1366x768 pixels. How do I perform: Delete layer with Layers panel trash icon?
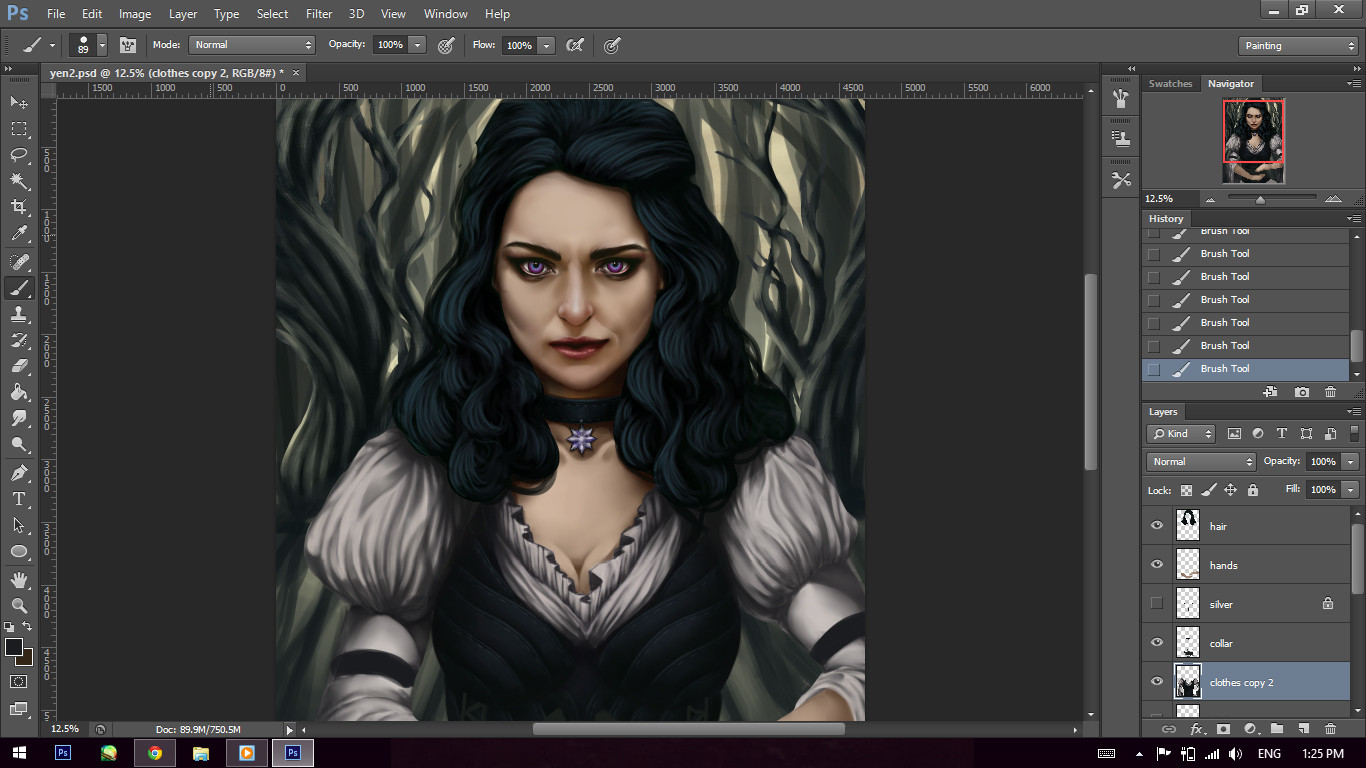click(x=1330, y=729)
